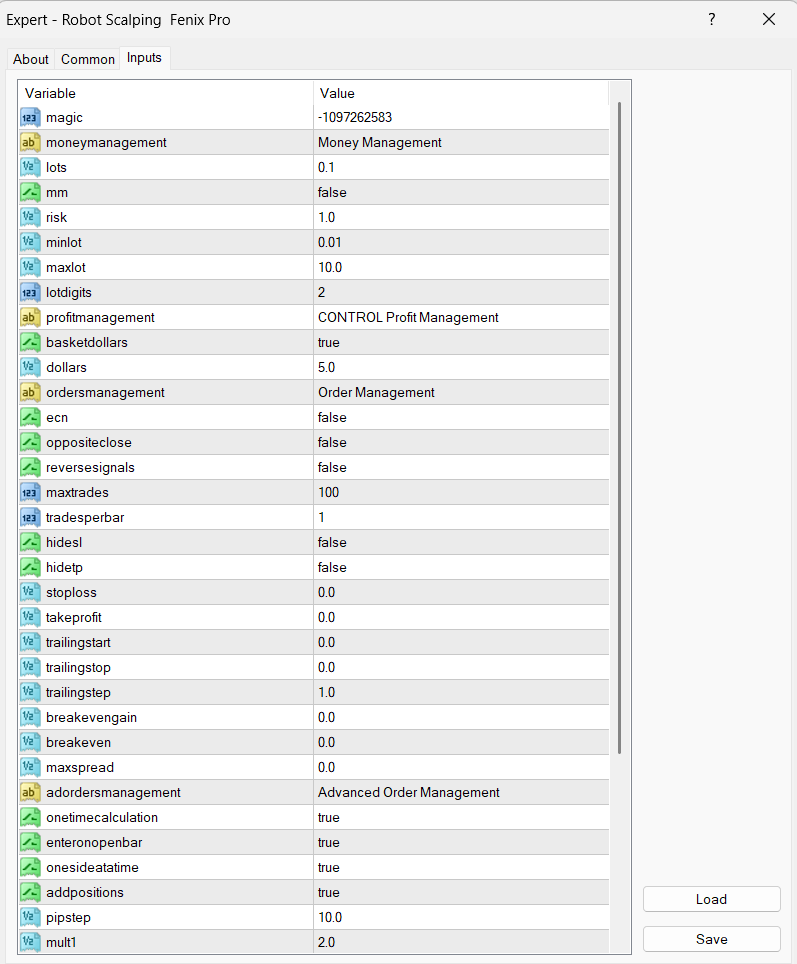797x964 pixels.
Task: Click the icon beside mult1
Action: pos(30,942)
